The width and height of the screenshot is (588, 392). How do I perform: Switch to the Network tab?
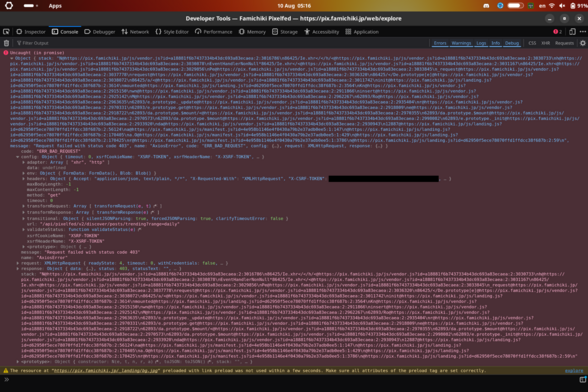[135, 32]
